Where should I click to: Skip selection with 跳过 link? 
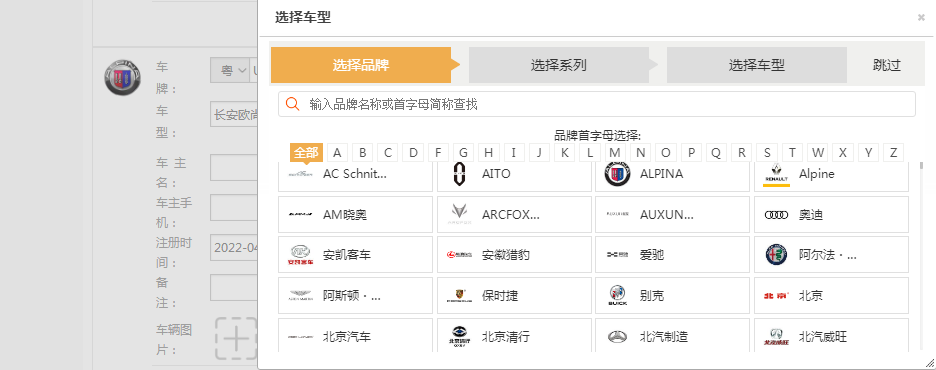pyautogui.click(x=886, y=65)
